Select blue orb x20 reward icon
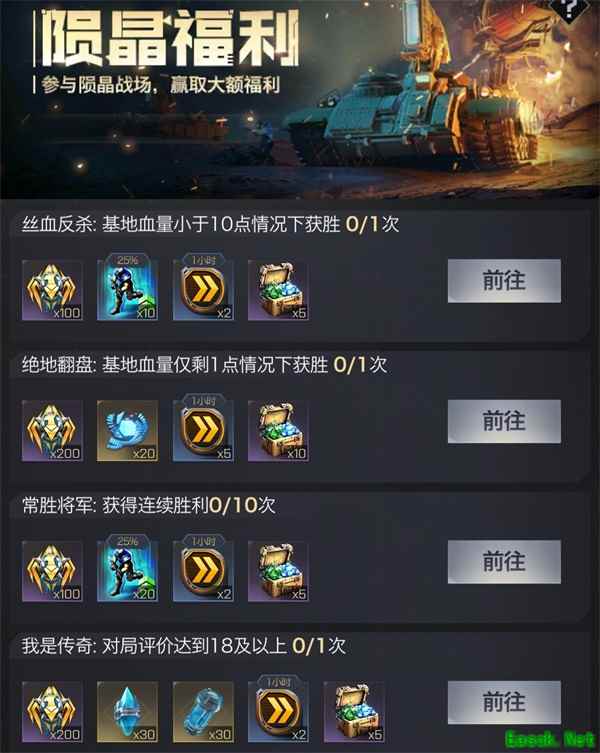The width and height of the screenshot is (600, 753). pyautogui.click(x=127, y=431)
